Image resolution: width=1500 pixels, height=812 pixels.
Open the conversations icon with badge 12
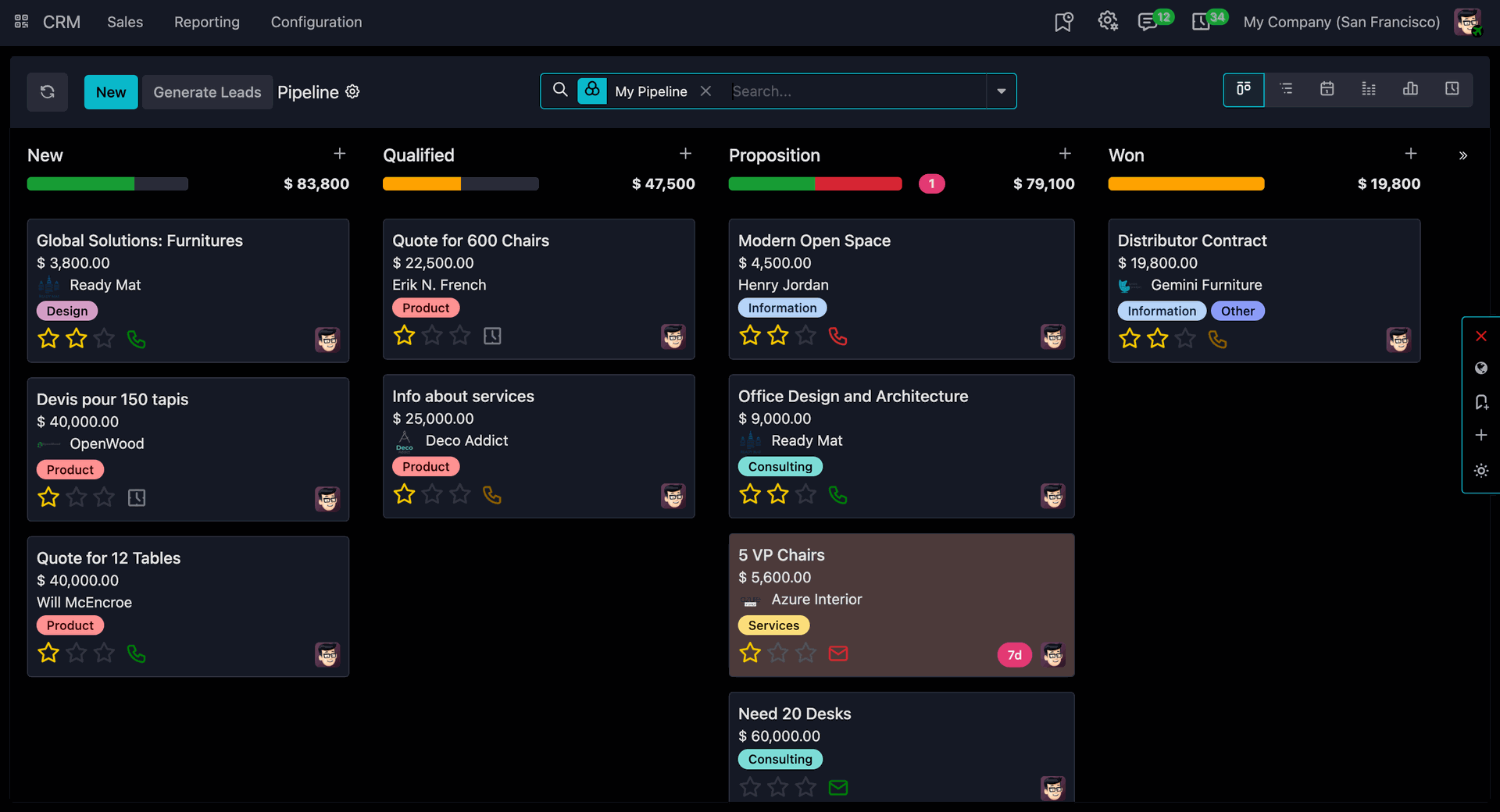coord(1148,22)
